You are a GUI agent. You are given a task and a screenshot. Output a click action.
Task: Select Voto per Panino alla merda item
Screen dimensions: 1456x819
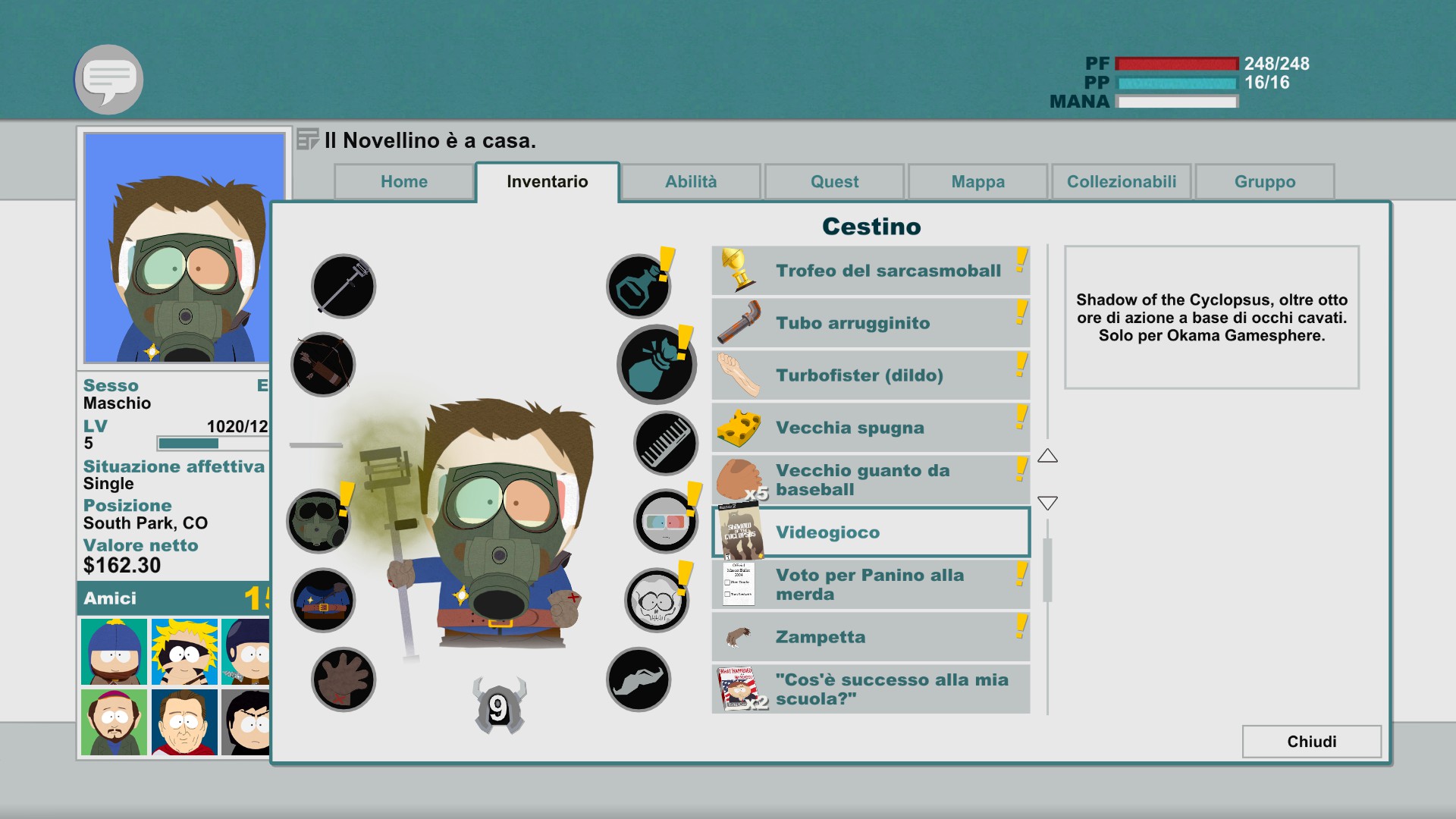coord(871,585)
